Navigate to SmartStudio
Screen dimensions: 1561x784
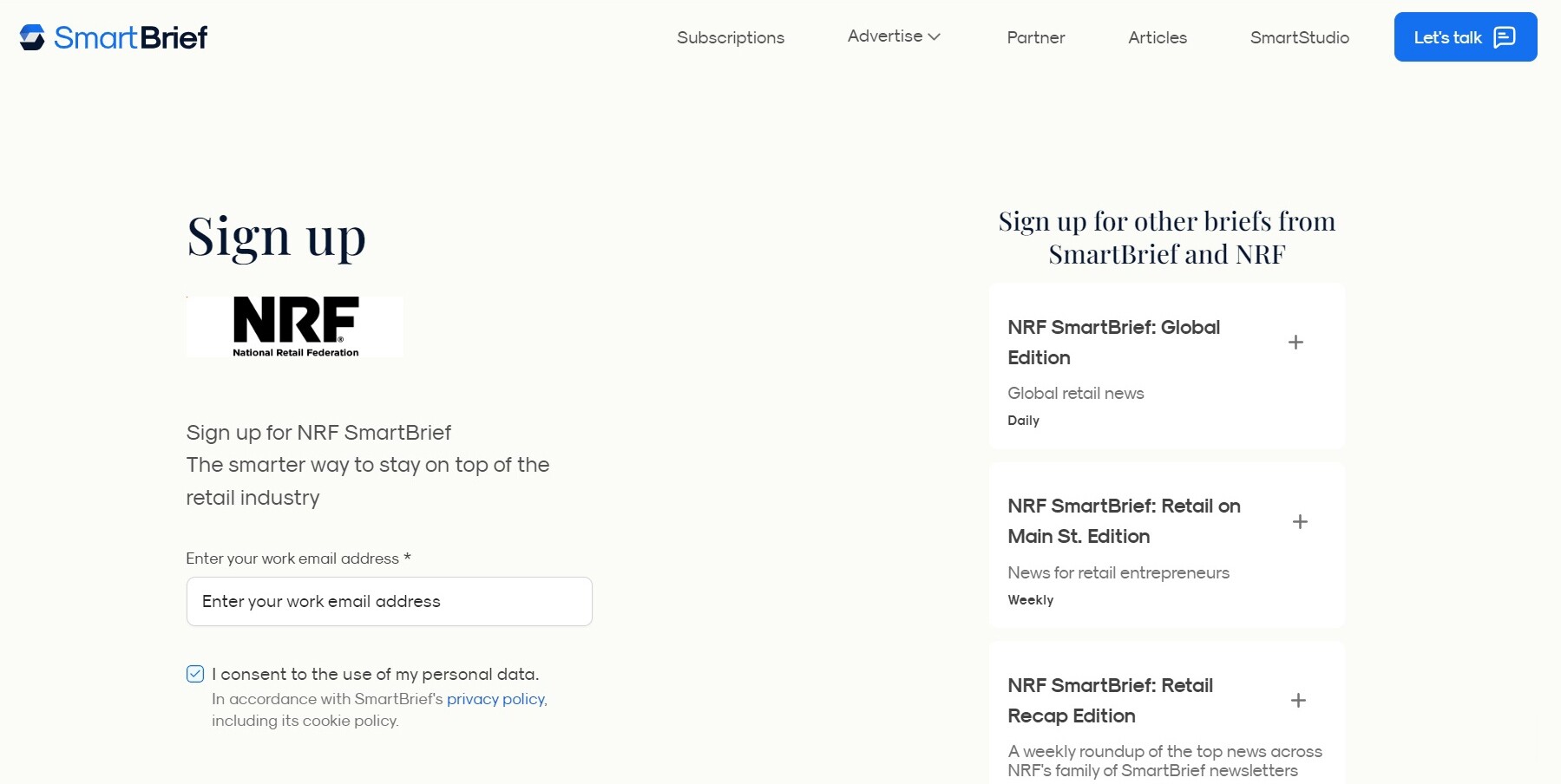coord(1300,37)
